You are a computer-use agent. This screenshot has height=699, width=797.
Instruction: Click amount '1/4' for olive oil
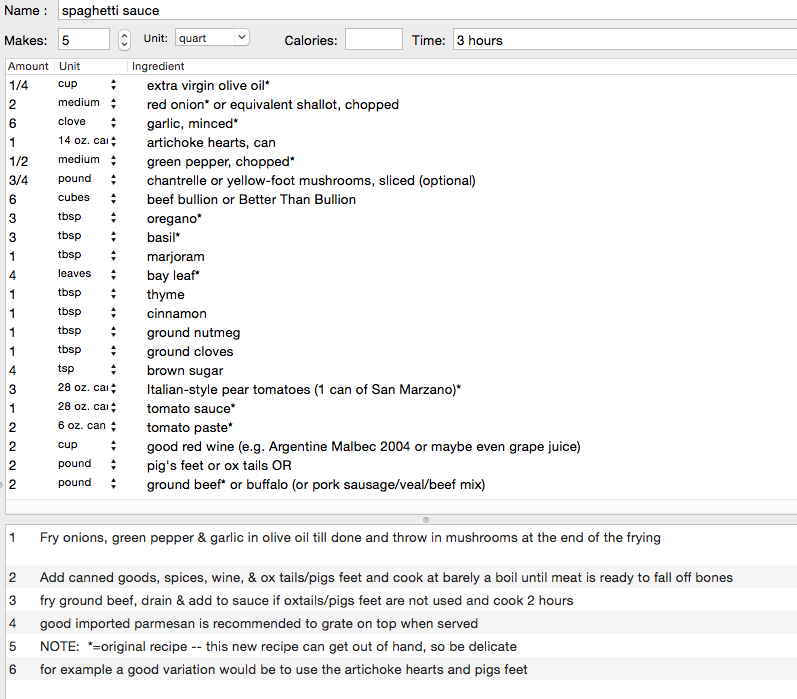tap(18, 85)
